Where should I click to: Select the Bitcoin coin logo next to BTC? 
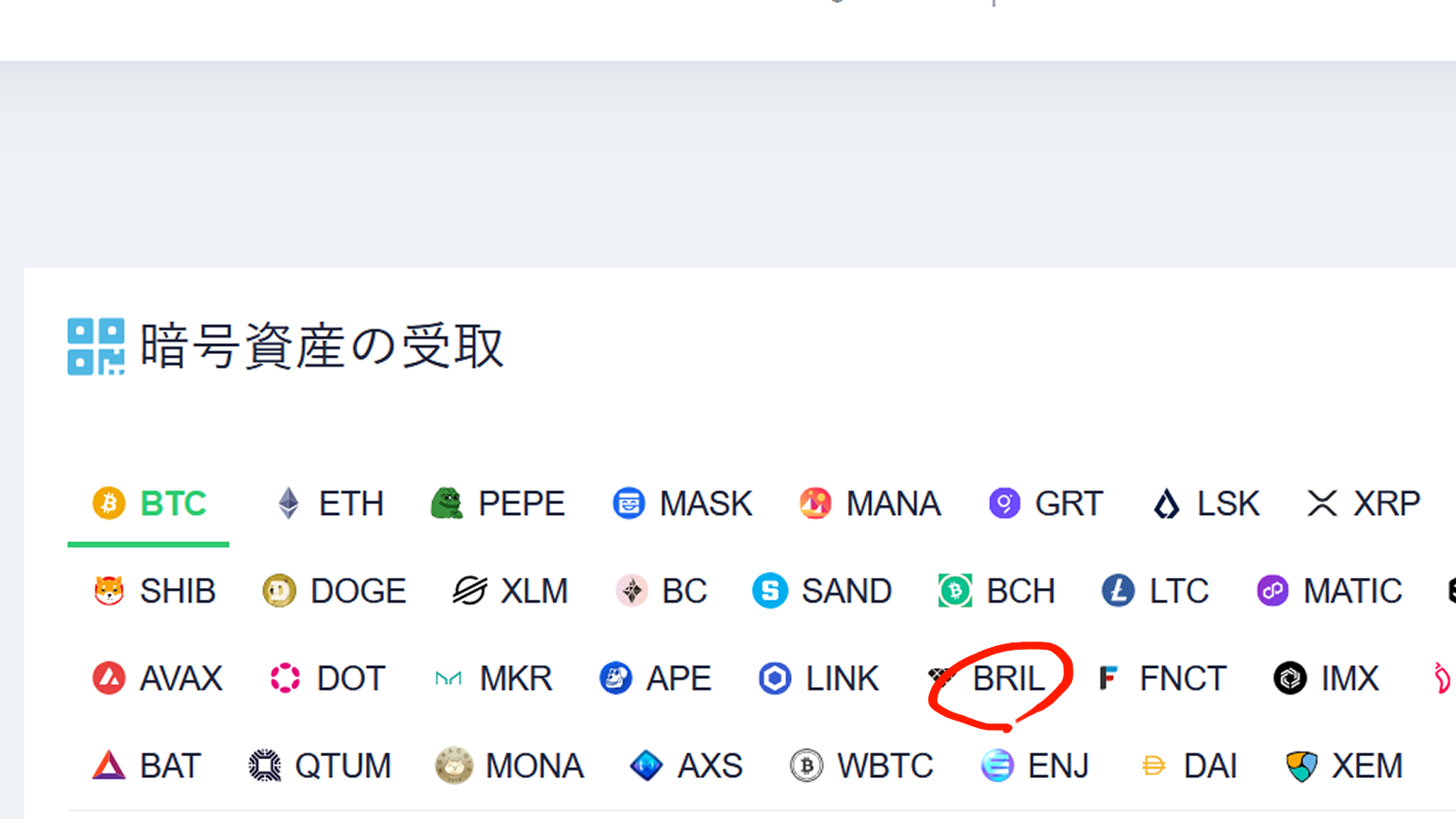point(108,503)
